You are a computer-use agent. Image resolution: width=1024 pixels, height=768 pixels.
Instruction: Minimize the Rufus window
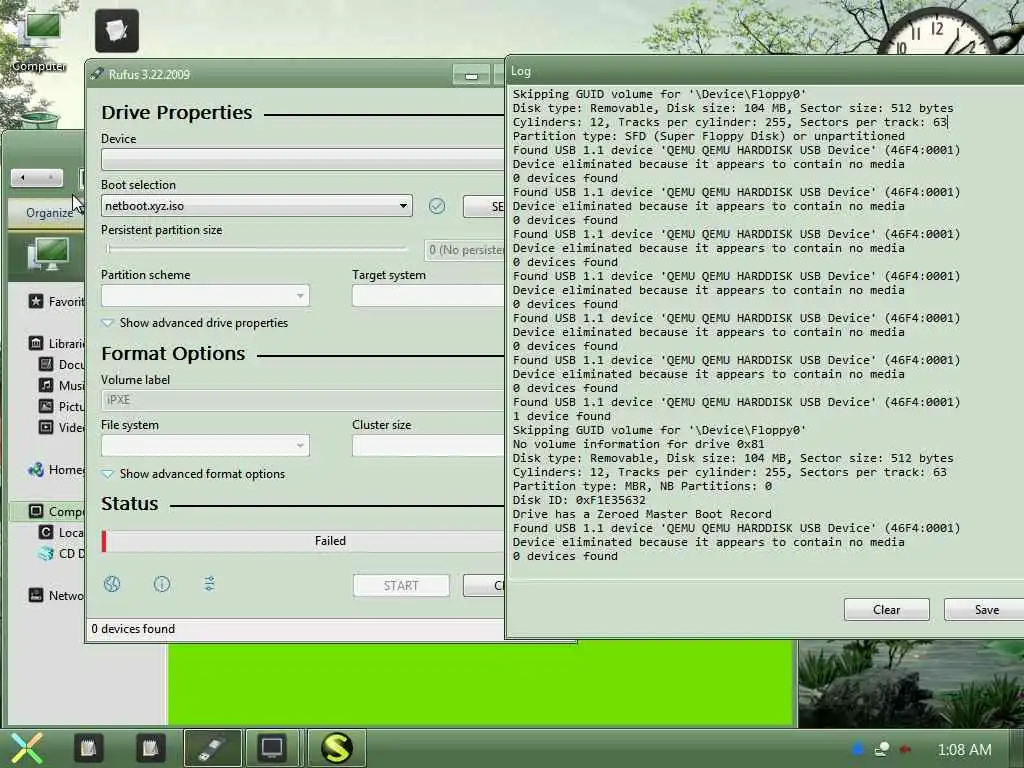coord(471,75)
